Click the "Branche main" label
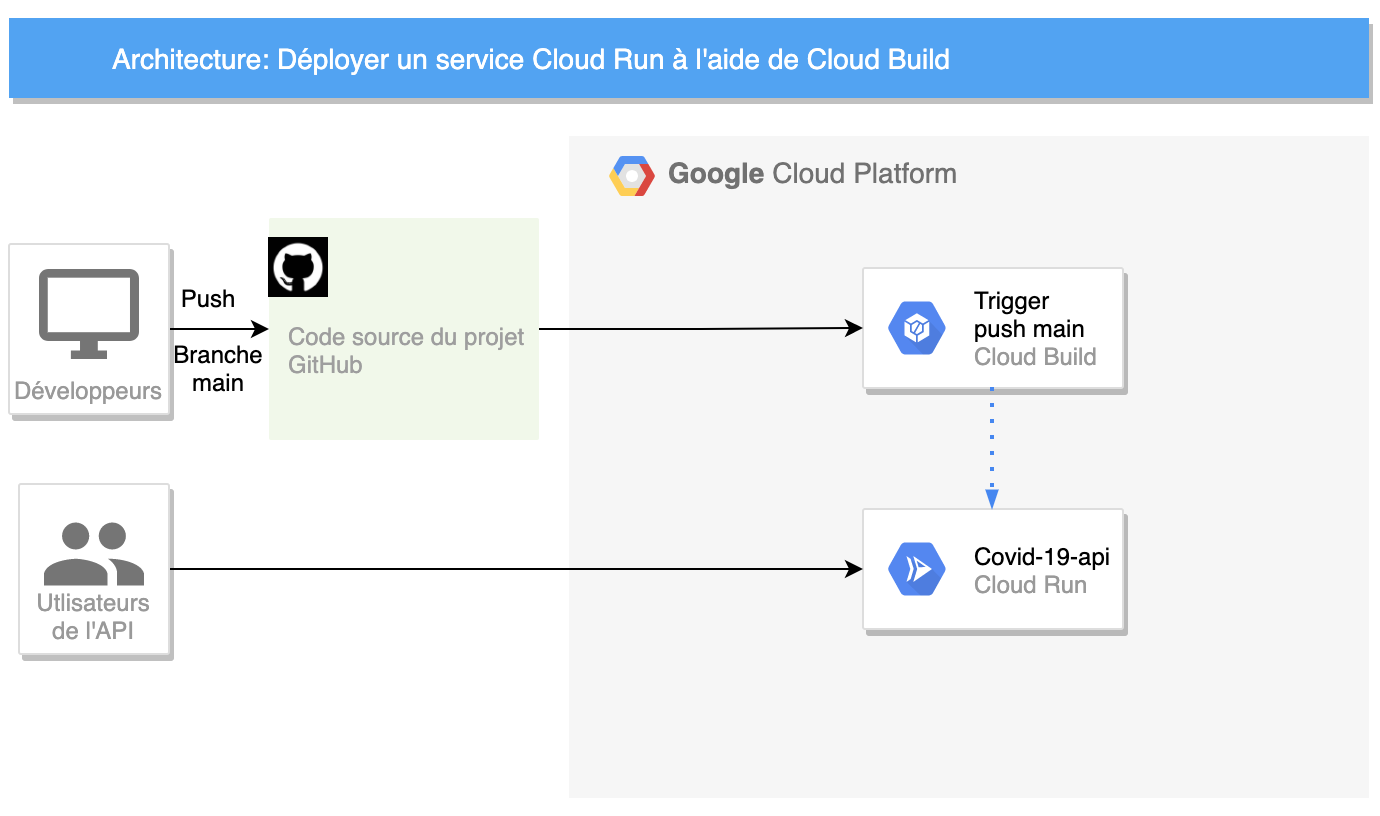 pos(218,369)
